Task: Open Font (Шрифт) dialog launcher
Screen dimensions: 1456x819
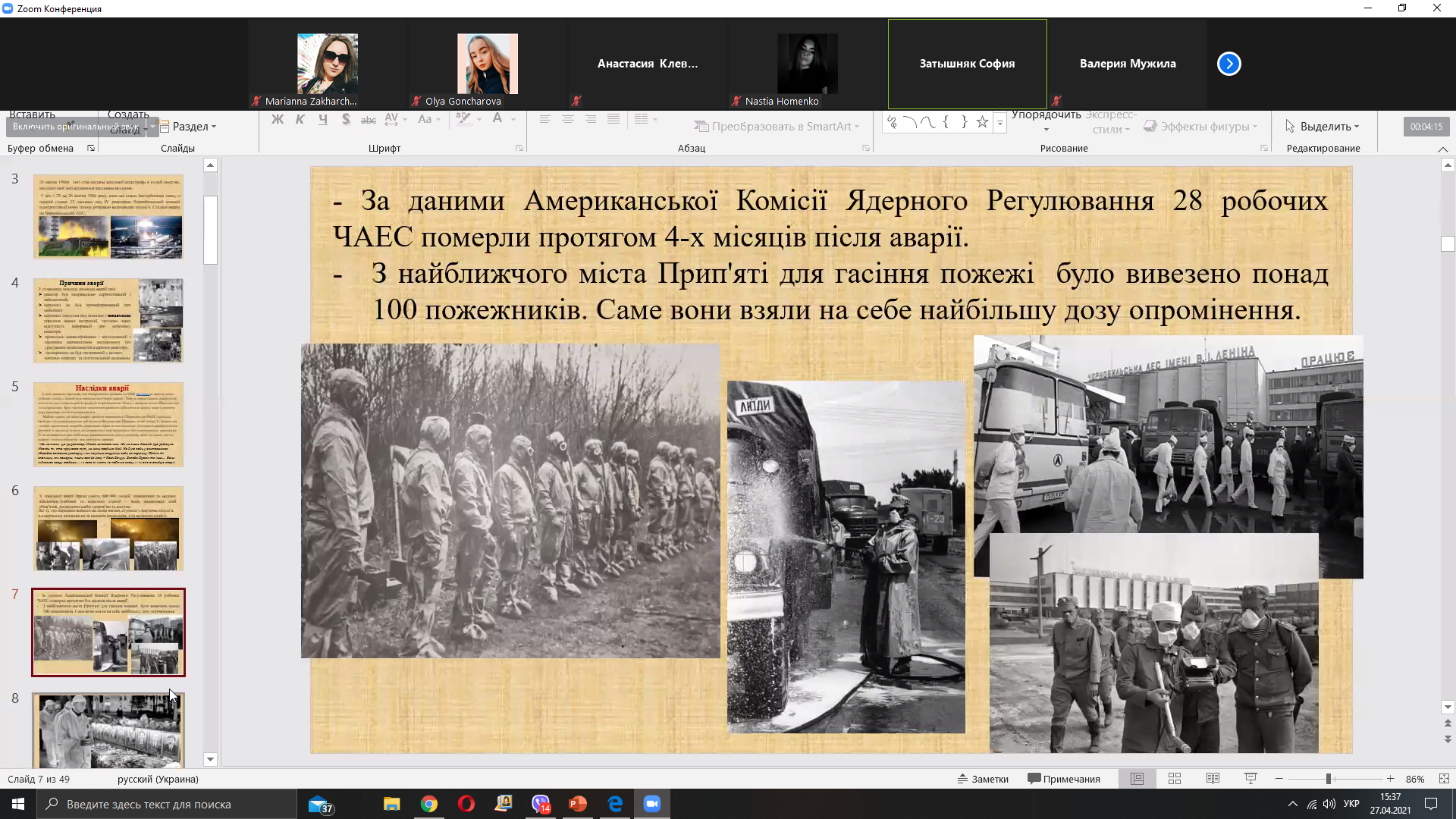Action: 519,149
